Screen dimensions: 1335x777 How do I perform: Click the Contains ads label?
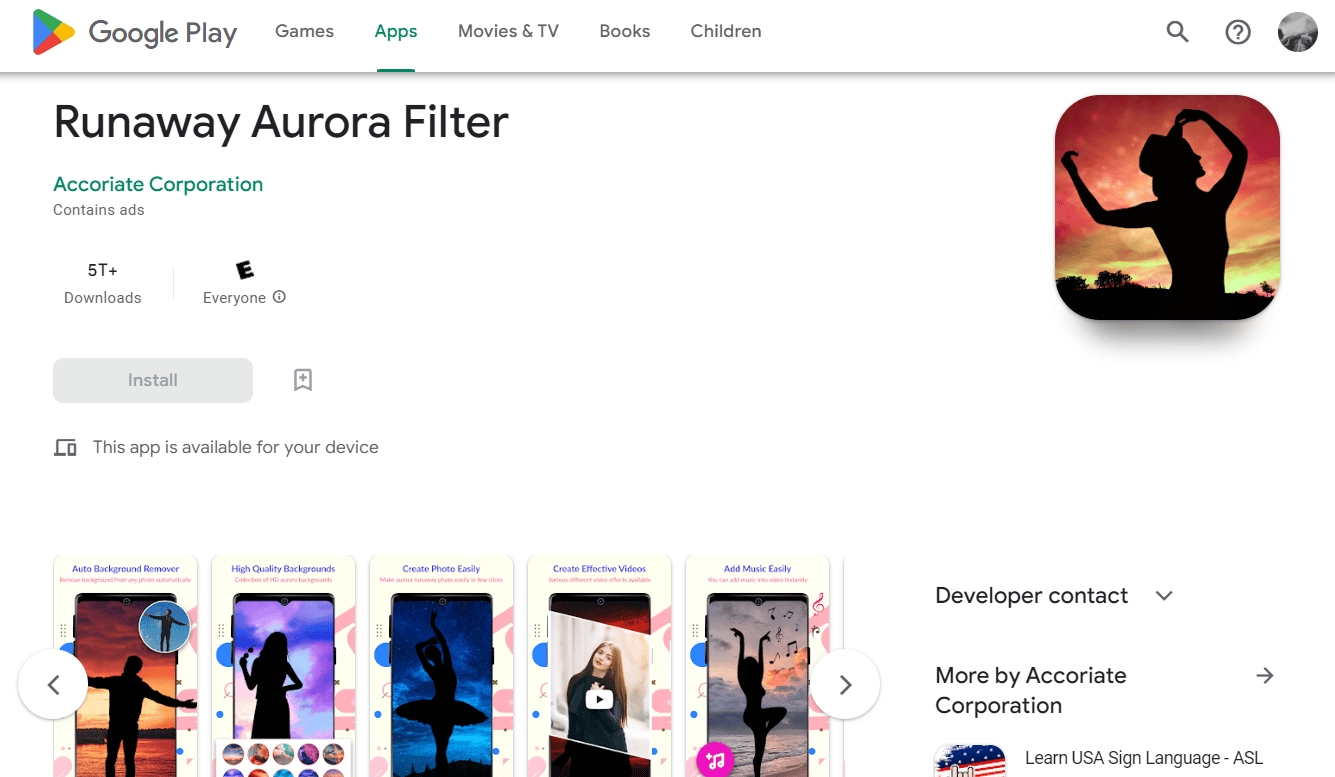[x=98, y=210]
